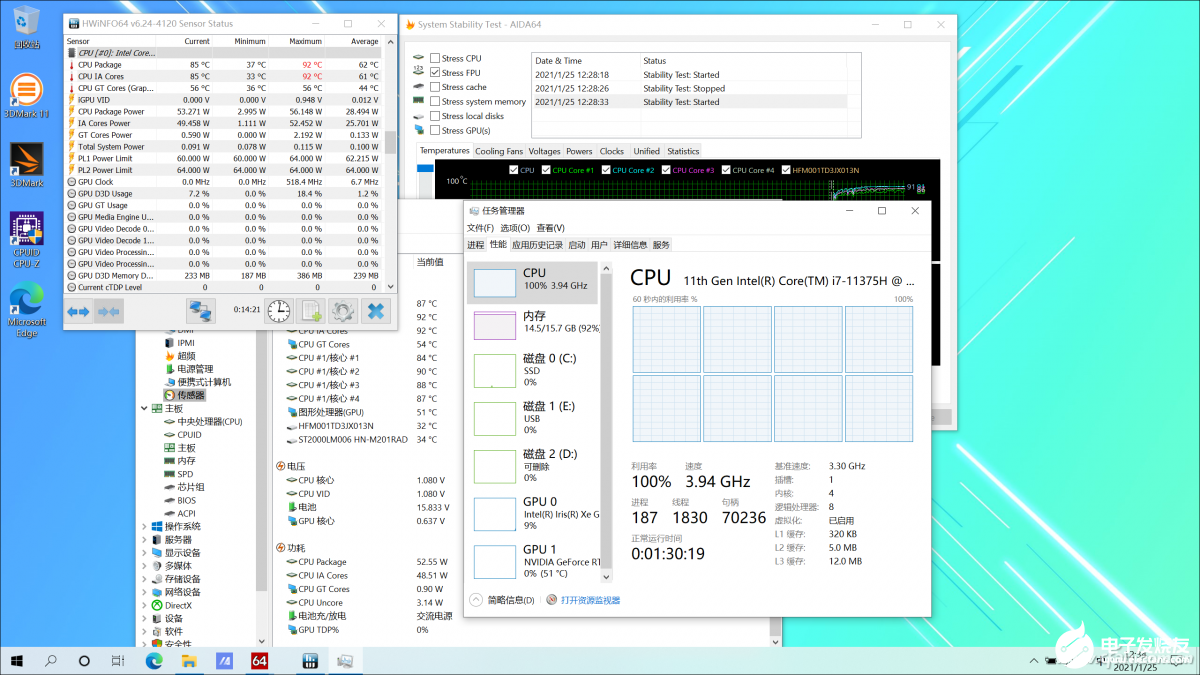This screenshot has width=1200, height=675.
Task: Uncheck the Stress FPU checkbox
Action: (x=435, y=73)
